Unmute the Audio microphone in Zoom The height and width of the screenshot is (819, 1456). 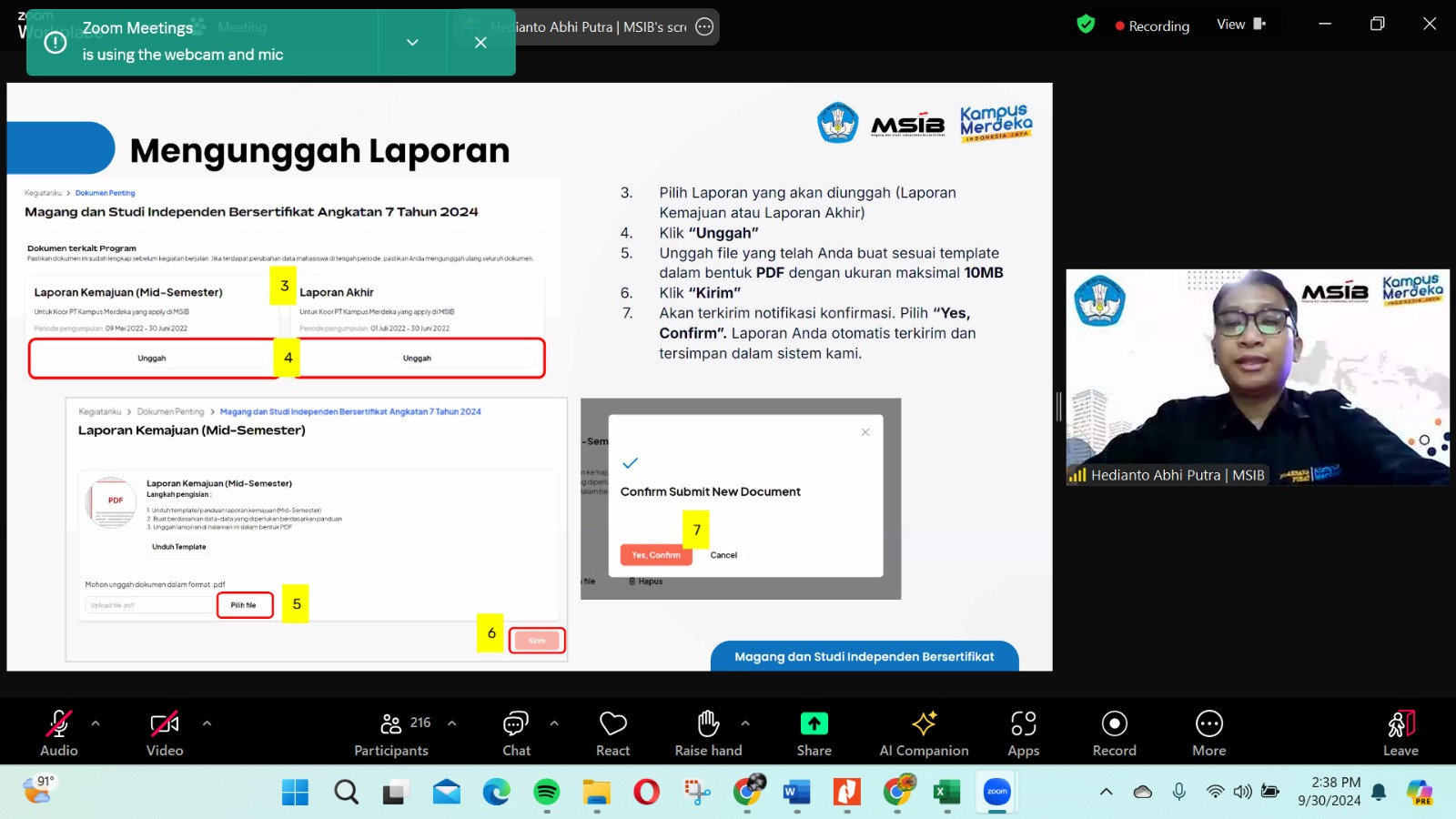point(59,733)
